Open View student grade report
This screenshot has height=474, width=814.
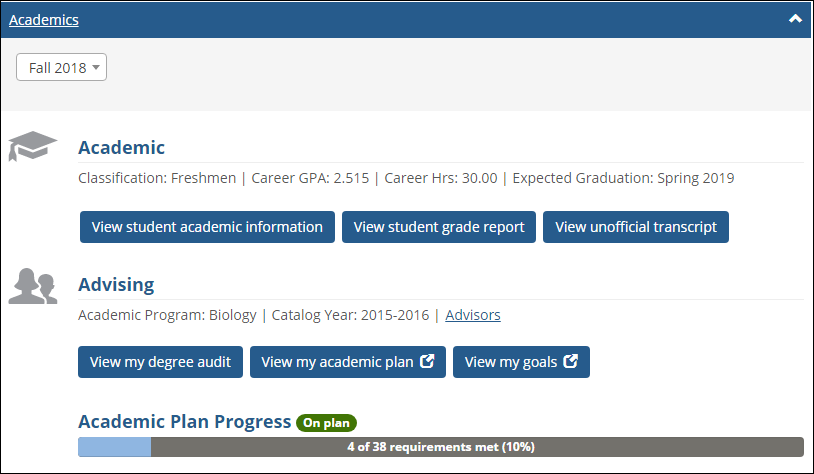[439, 227]
